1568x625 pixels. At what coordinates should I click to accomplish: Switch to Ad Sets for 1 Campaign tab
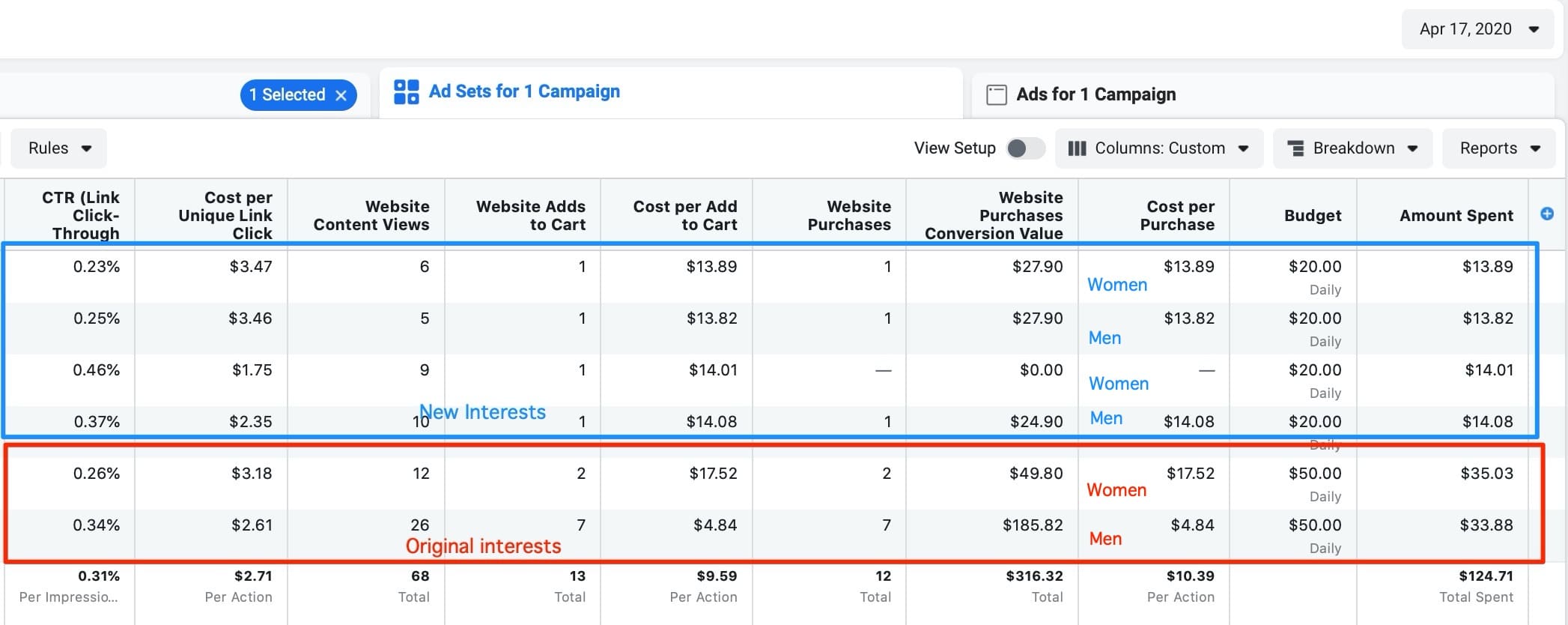[524, 91]
